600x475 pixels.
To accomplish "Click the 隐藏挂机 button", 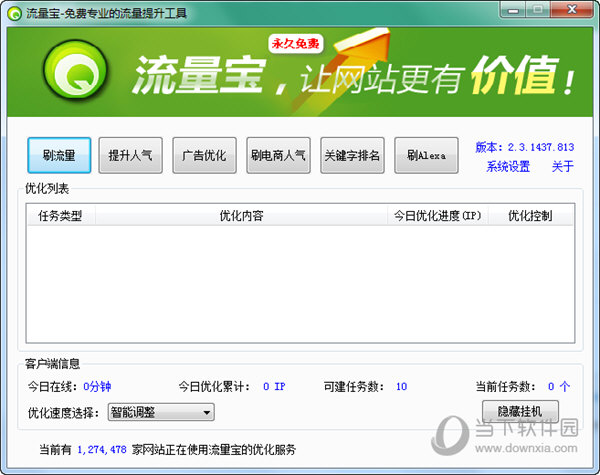I will click(x=520, y=411).
